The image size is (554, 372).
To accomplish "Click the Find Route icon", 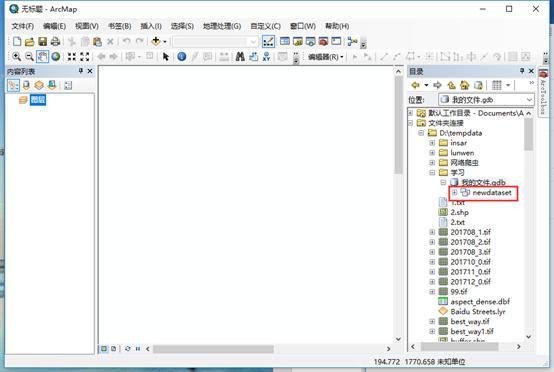I will coord(253,57).
